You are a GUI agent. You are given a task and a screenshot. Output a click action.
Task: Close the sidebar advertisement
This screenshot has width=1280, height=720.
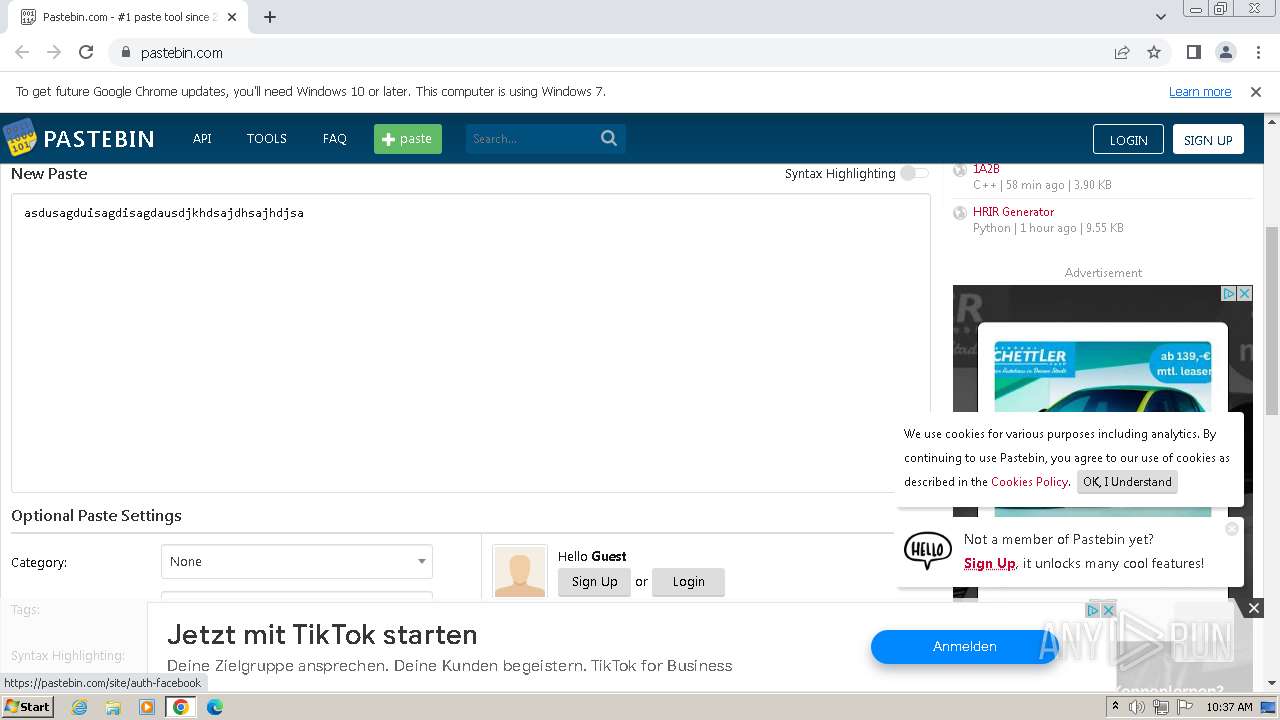click(1244, 293)
